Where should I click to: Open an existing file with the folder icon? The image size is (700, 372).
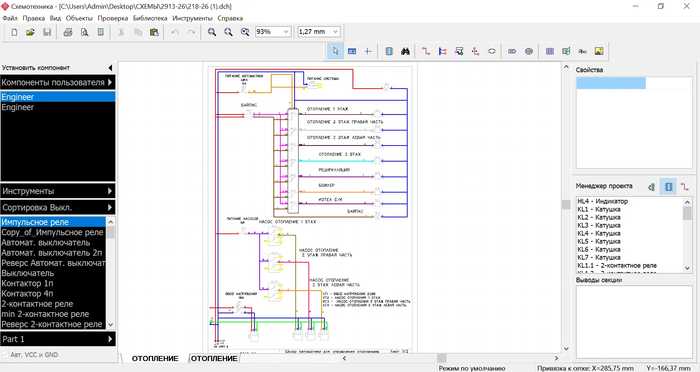[30, 32]
